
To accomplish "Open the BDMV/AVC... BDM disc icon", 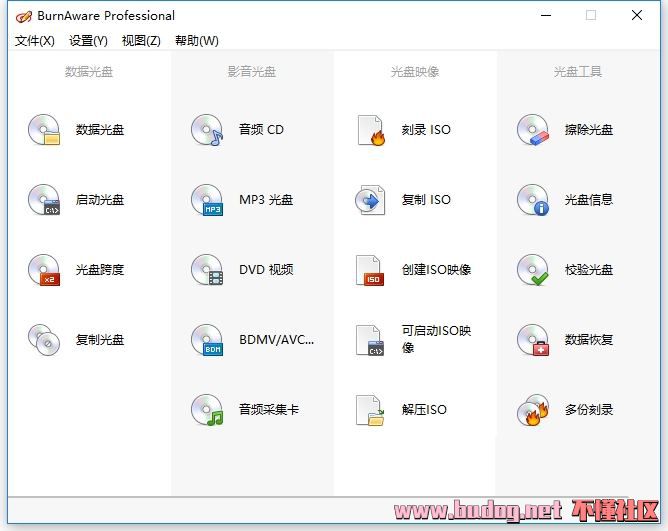I will [207, 340].
